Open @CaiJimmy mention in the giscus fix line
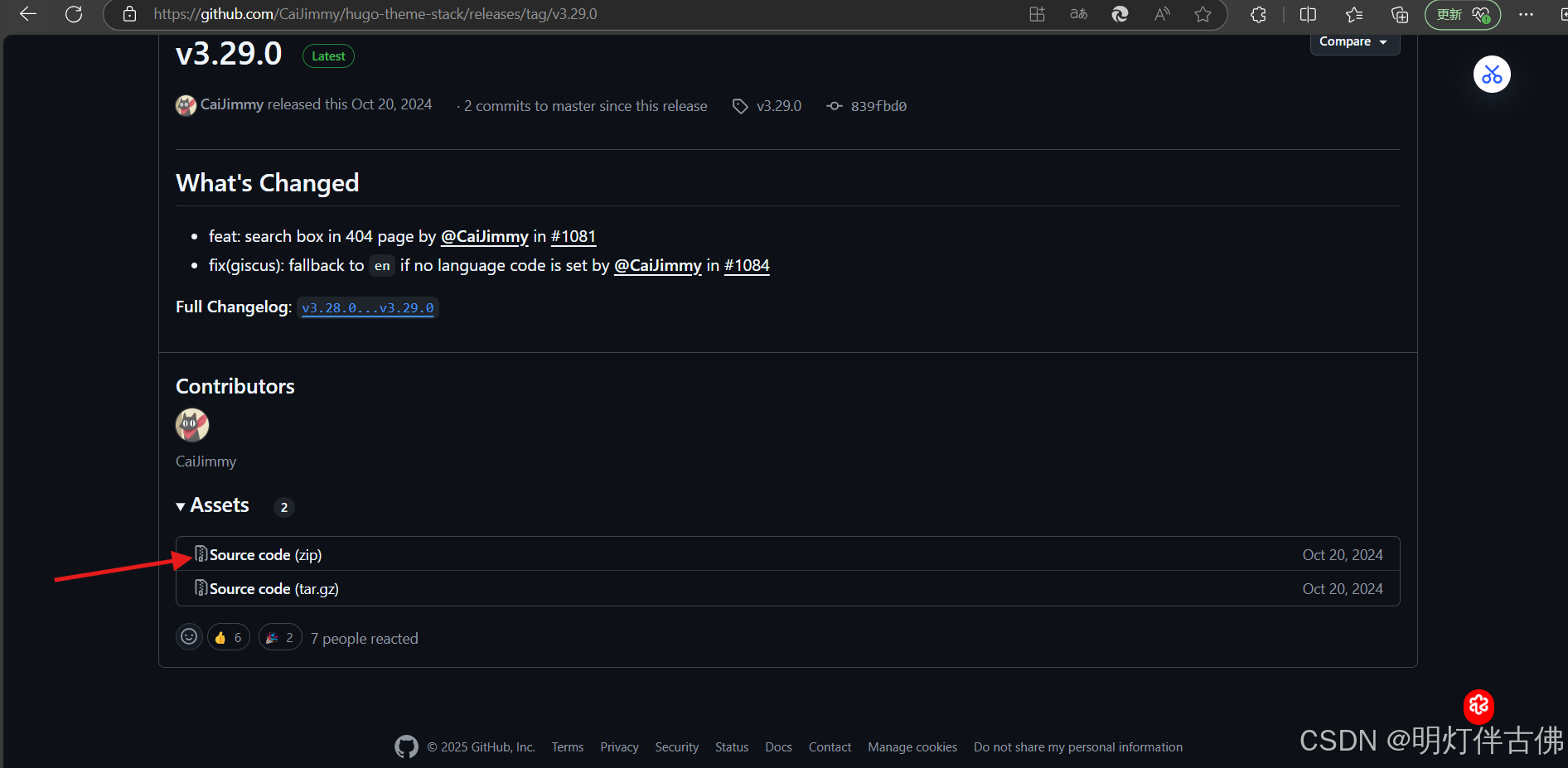1568x768 pixels. (x=657, y=265)
